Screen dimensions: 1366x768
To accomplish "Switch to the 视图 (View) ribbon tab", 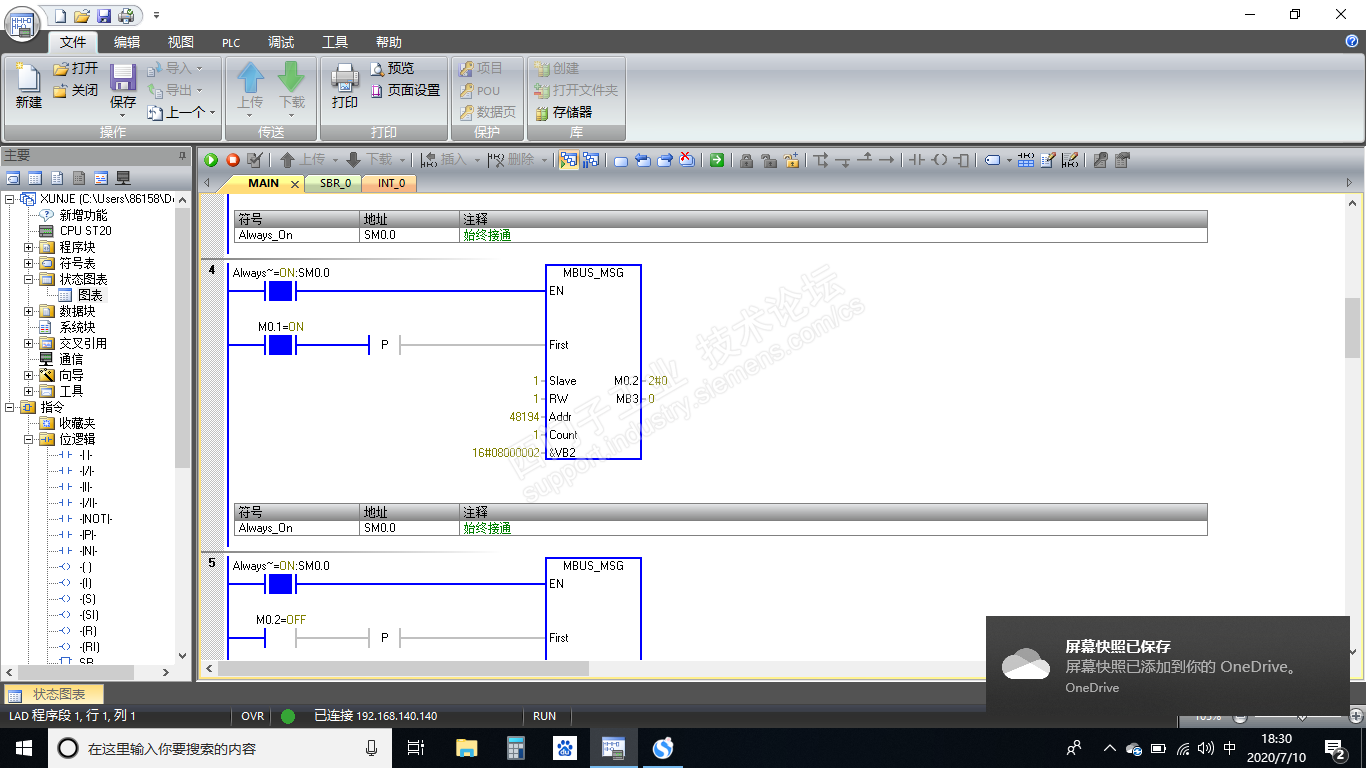I will [181, 42].
